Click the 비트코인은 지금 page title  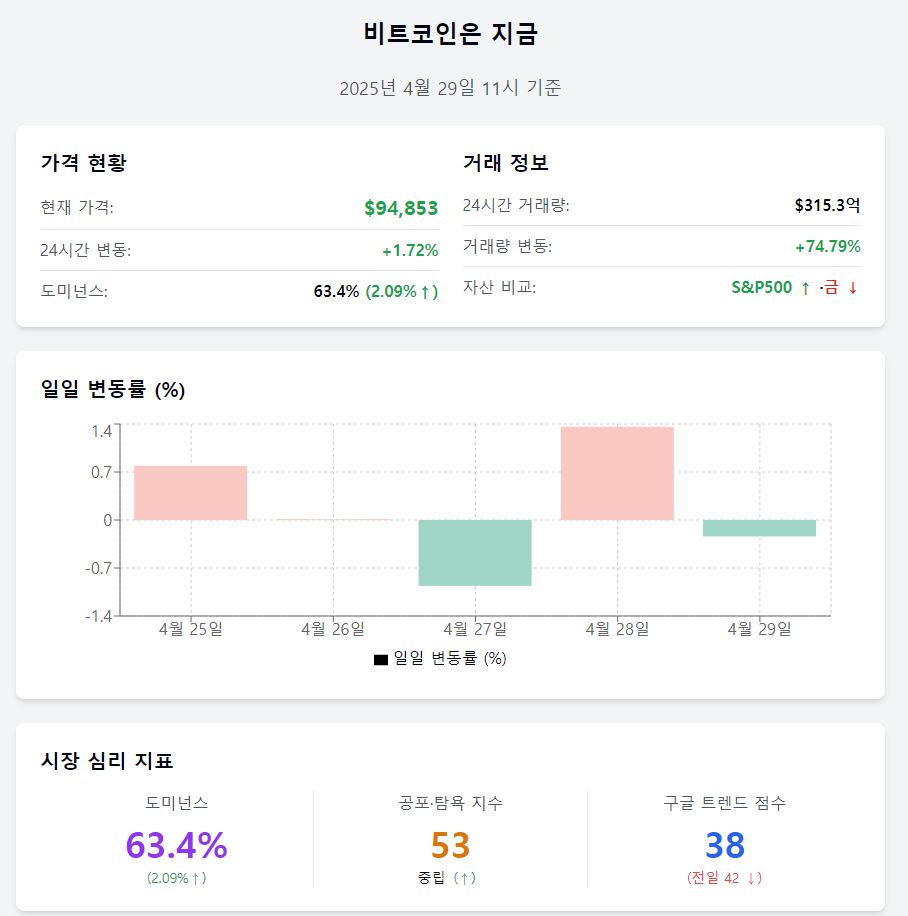(450, 33)
